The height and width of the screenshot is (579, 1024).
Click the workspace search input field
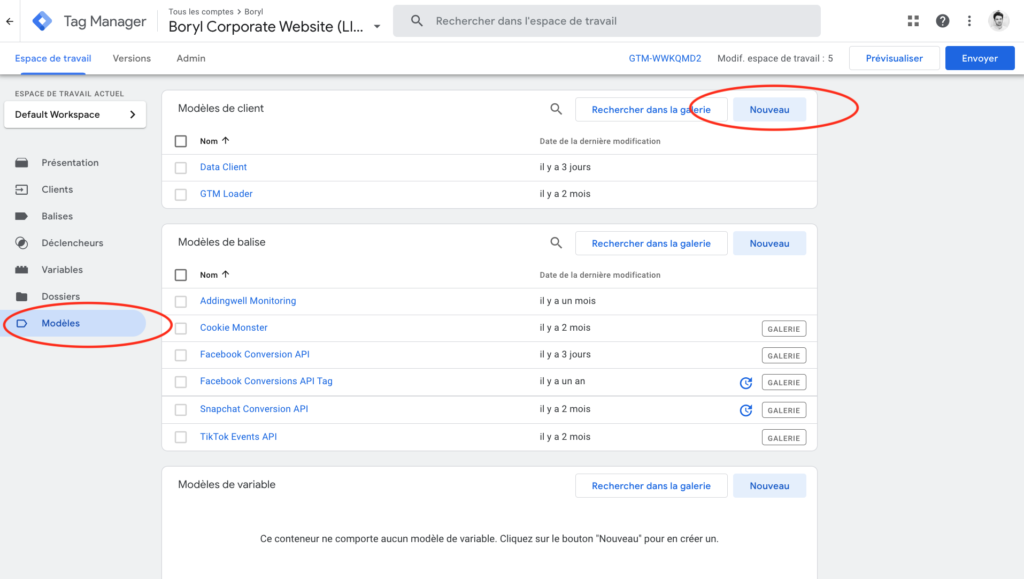[607, 21]
